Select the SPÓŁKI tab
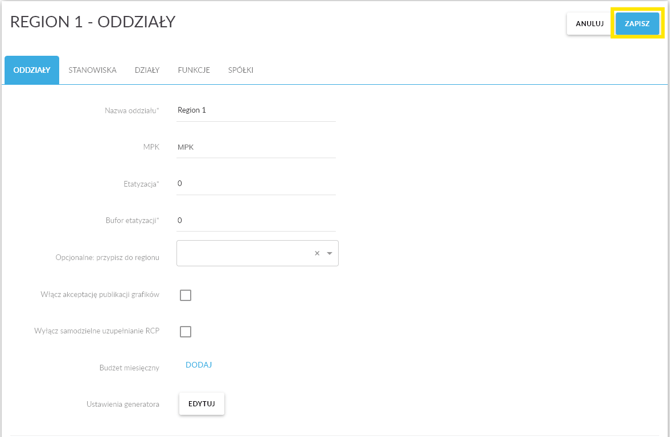 click(x=241, y=70)
